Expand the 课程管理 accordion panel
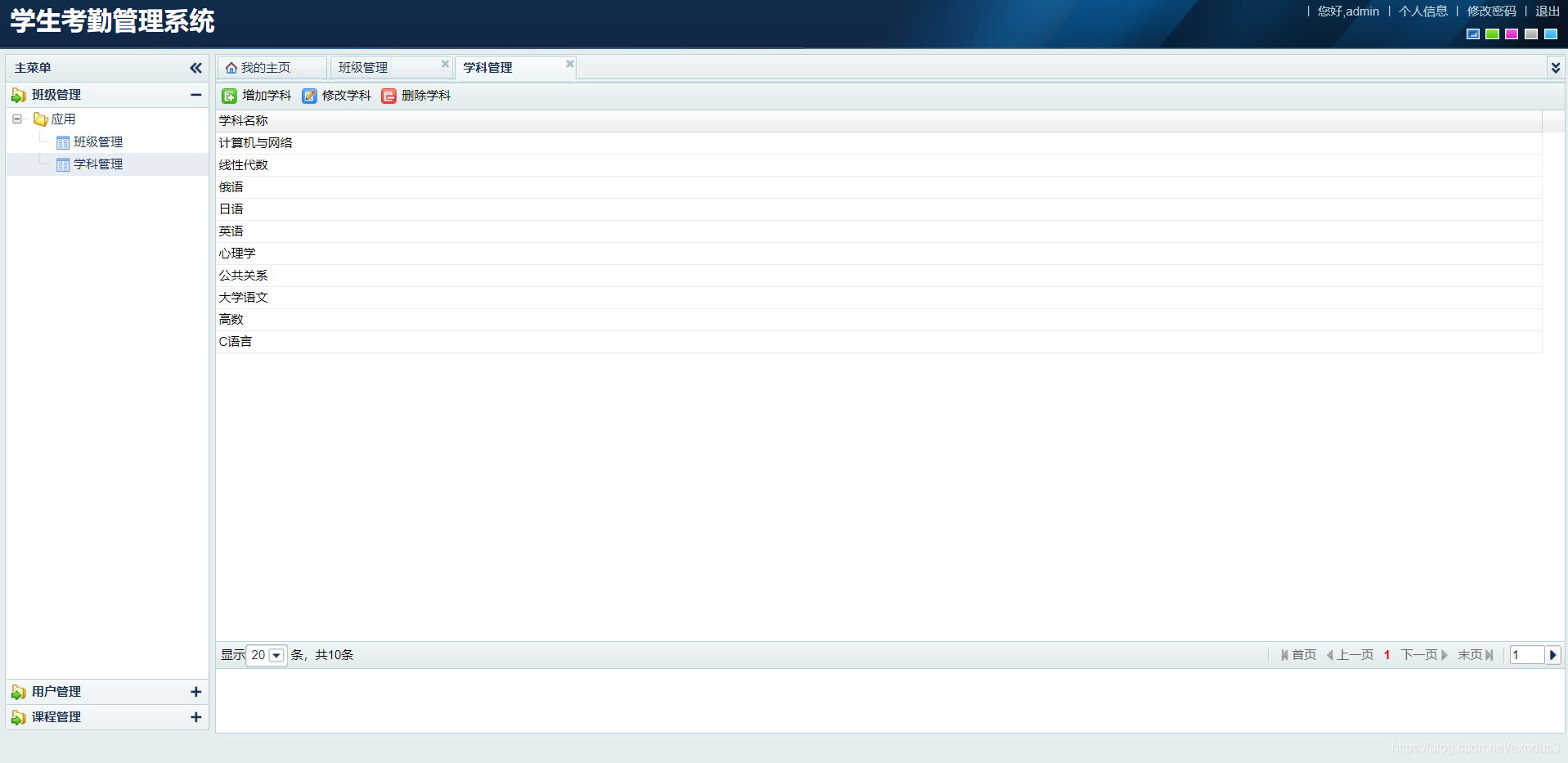The image size is (1568, 763). pos(196,717)
